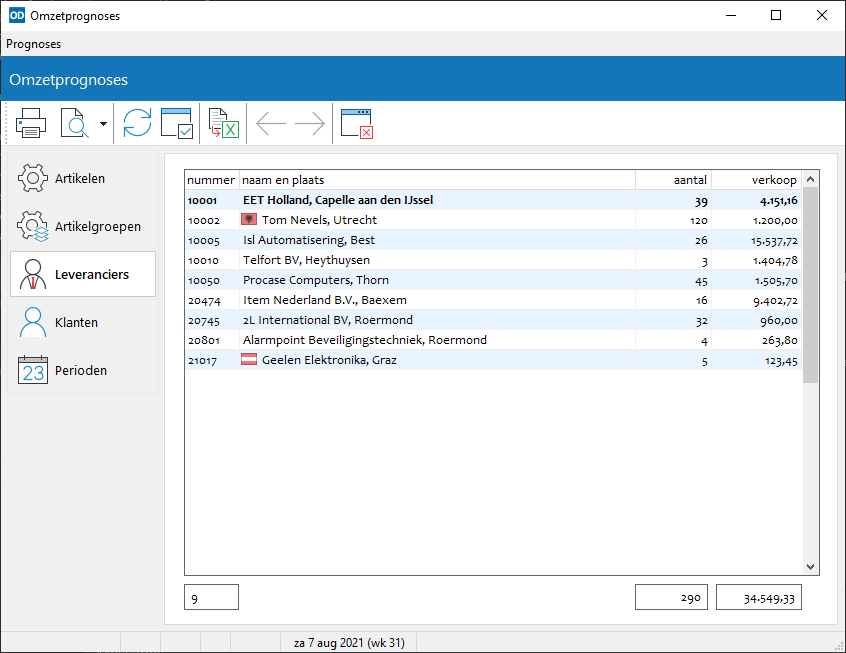
Task: Switch to Perioden tab
Action: point(83,370)
